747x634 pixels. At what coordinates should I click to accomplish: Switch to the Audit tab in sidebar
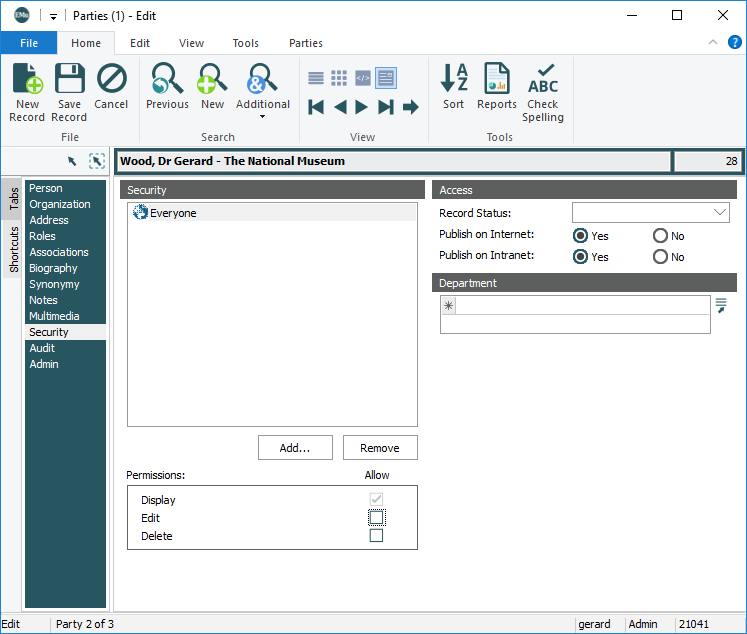[x=41, y=348]
